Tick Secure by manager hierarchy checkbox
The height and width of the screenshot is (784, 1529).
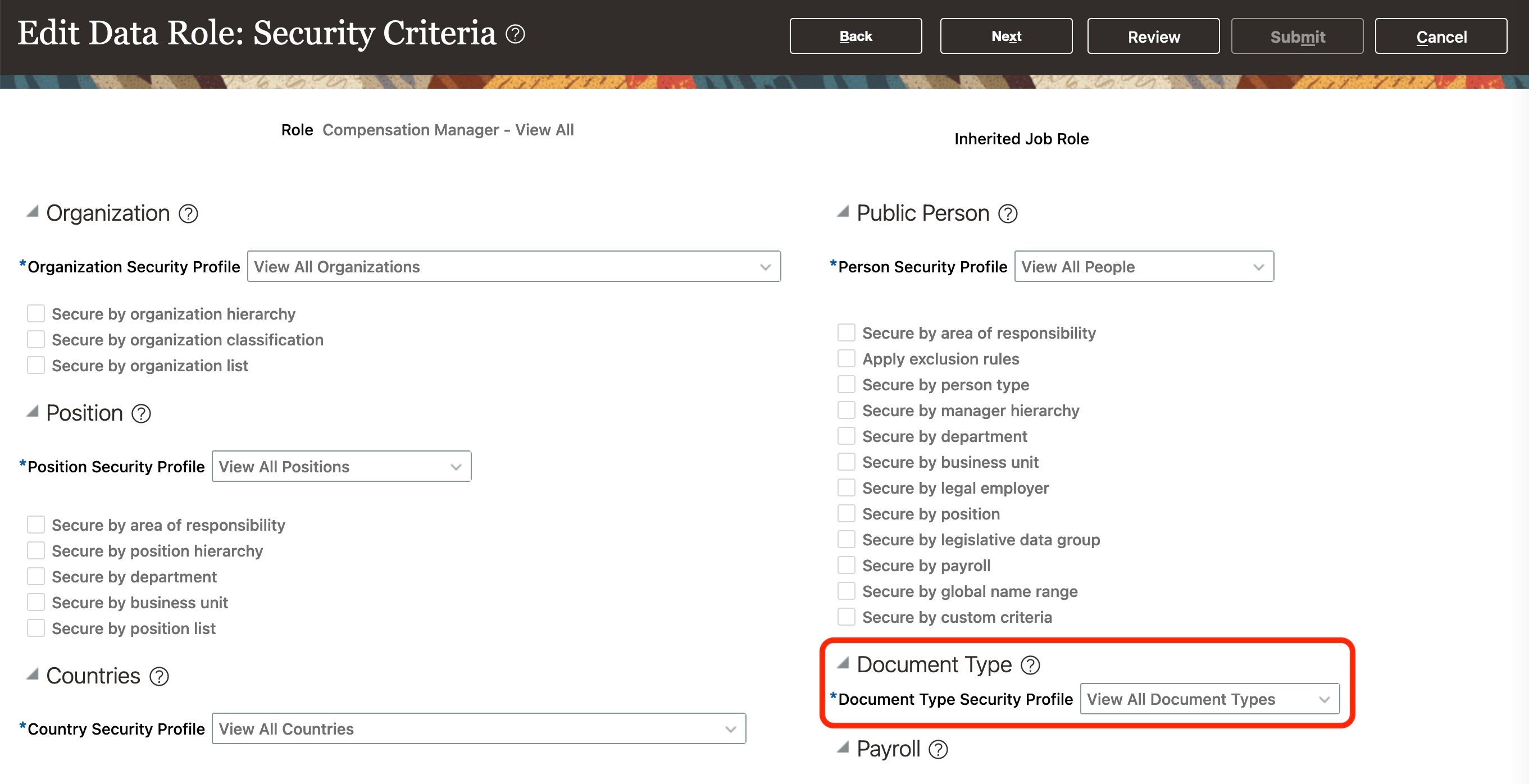coord(847,410)
